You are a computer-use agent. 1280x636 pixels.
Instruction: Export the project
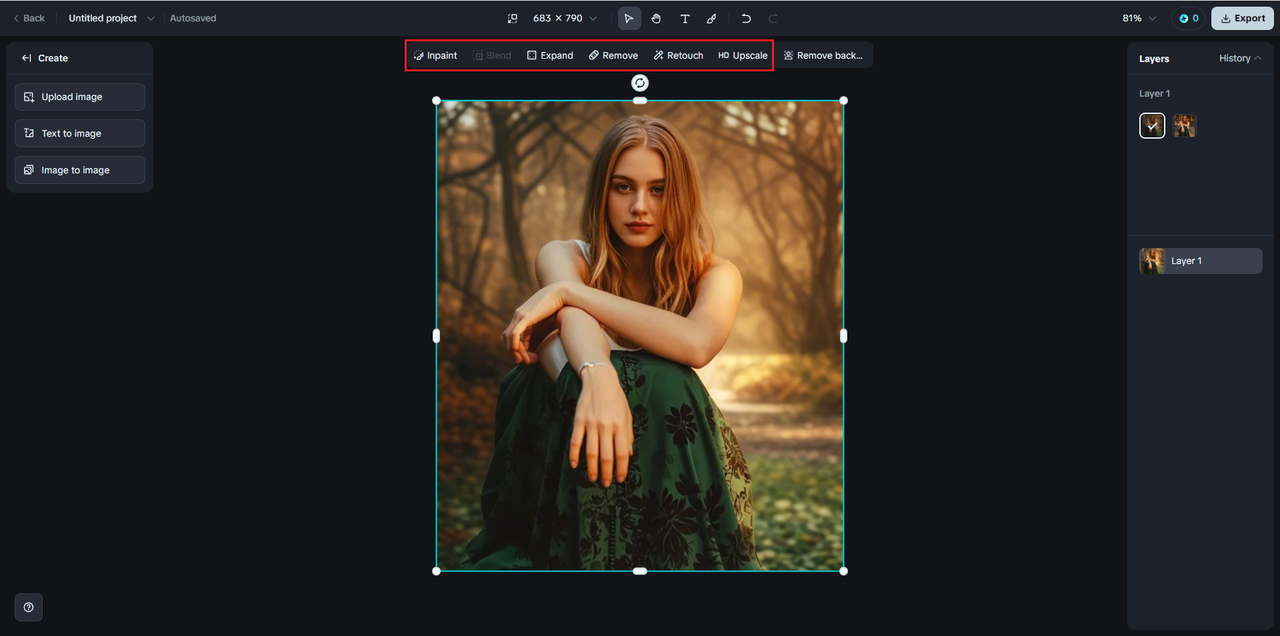pos(1242,18)
